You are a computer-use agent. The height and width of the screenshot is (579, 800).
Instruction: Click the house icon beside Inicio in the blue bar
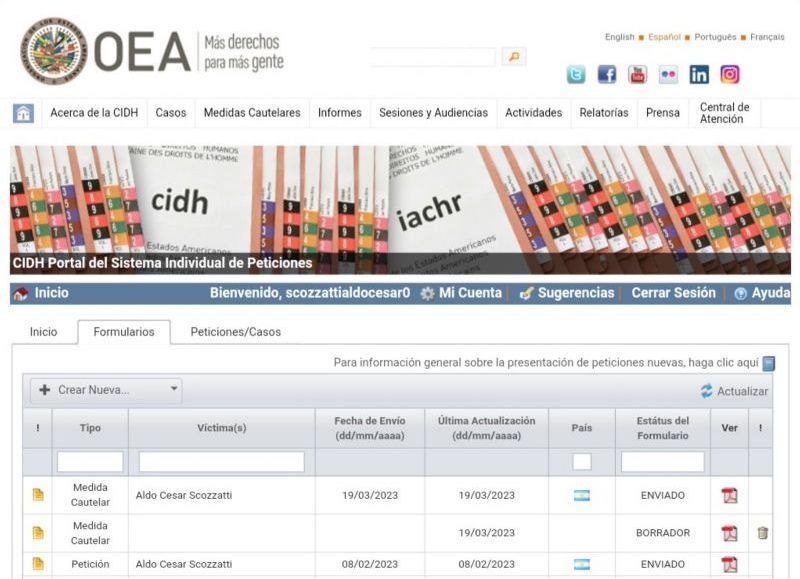tap(21, 294)
